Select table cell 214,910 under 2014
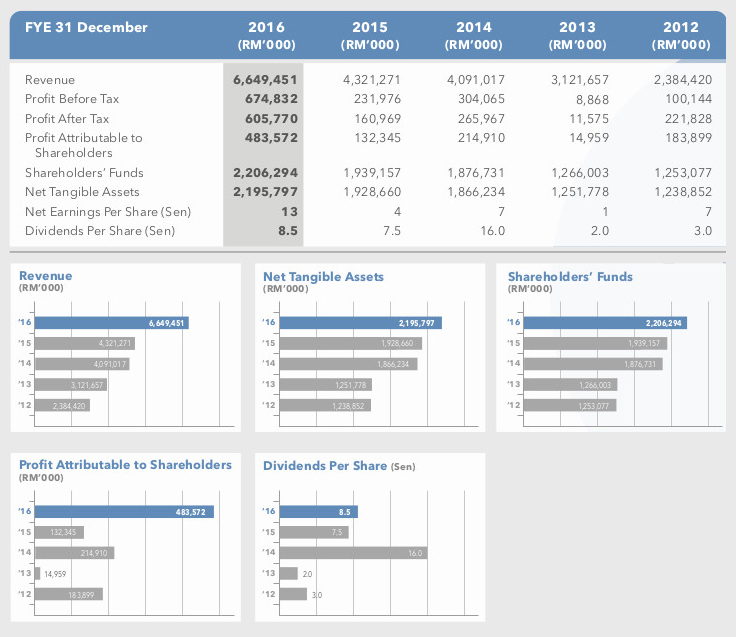The image size is (736, 637). point(482,138)
